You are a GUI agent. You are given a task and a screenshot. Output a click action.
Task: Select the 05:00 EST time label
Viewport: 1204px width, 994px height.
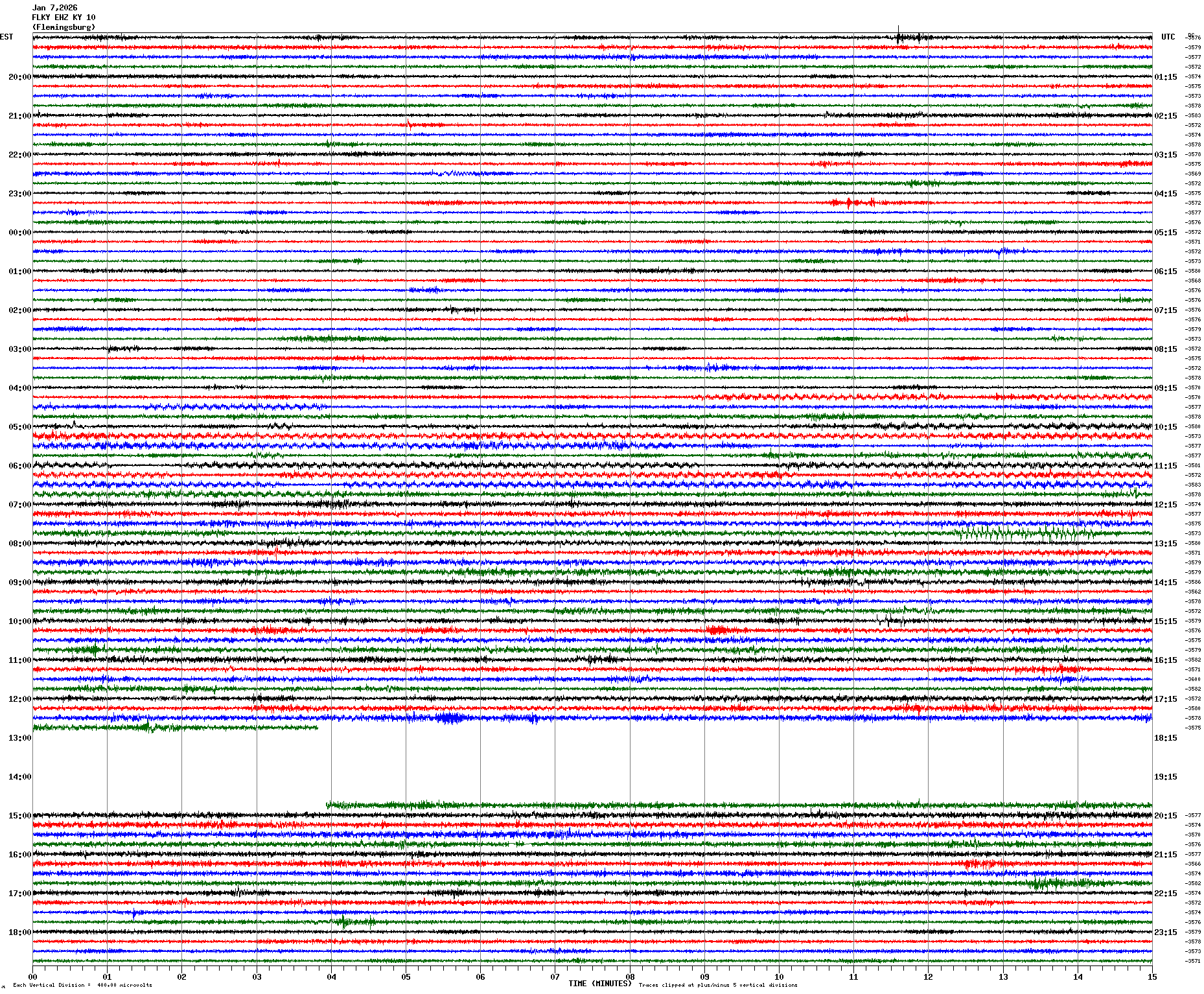point(19,427)
